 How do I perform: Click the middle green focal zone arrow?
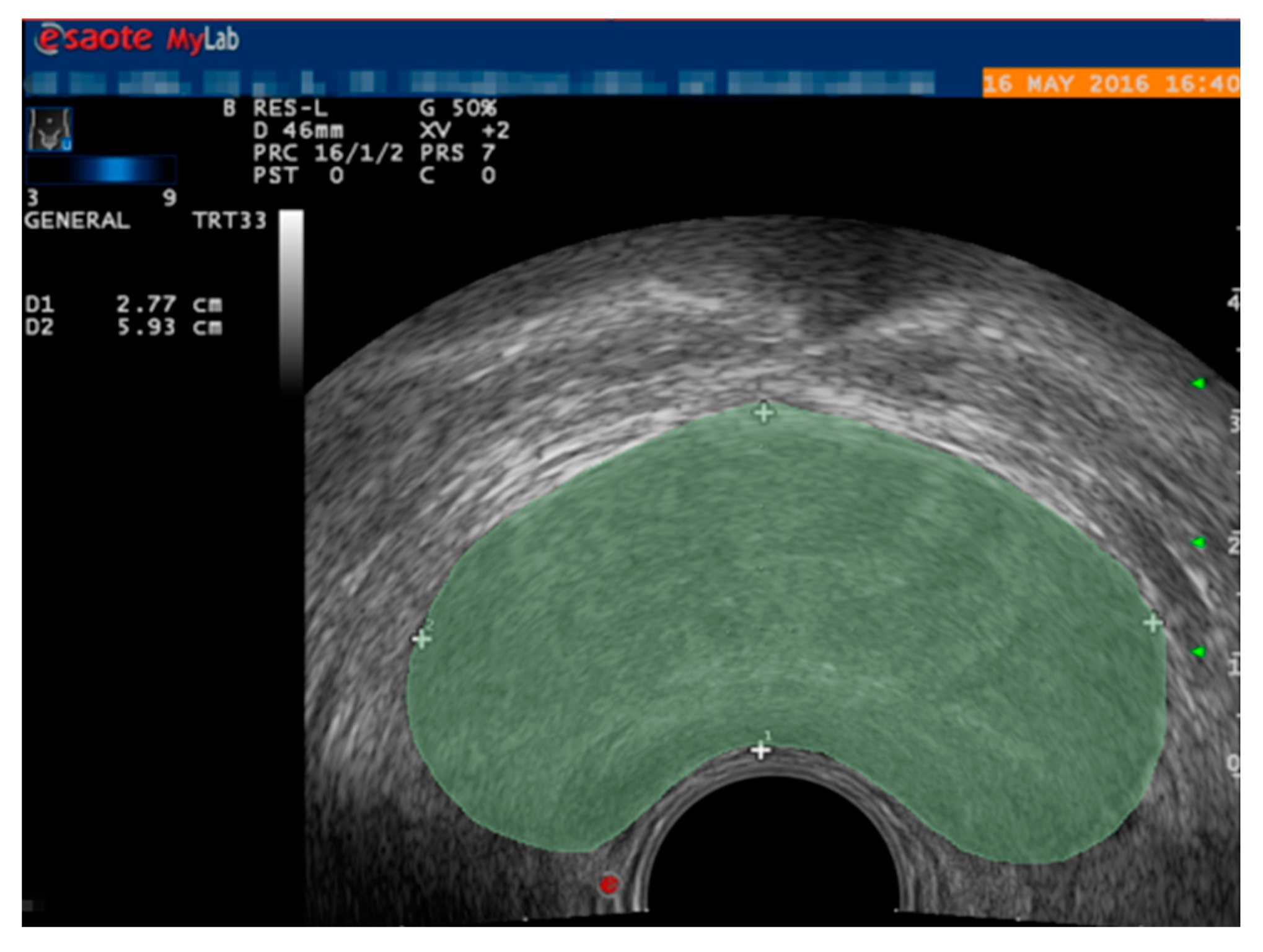pos(1198,543)
